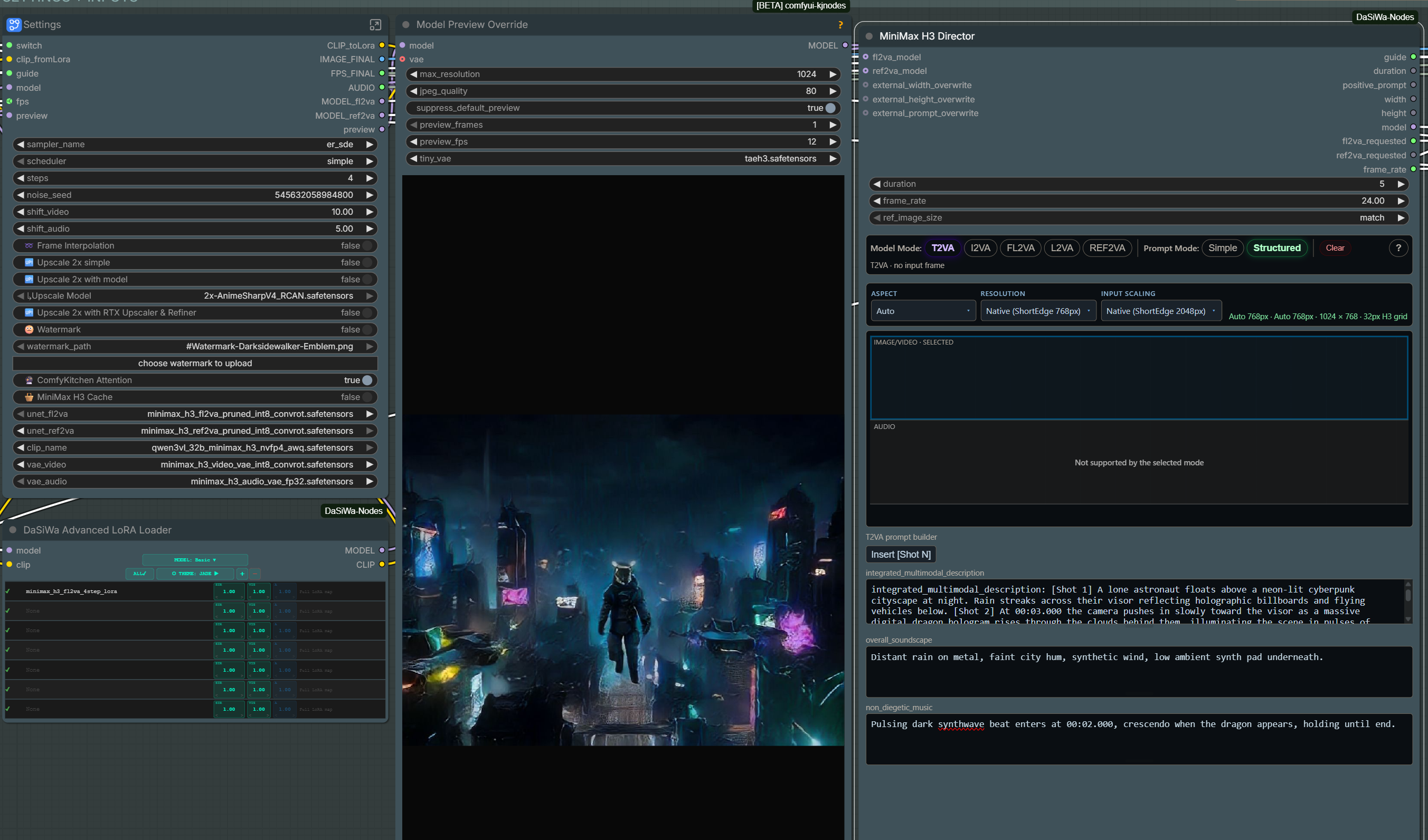
Task: Click the left arrow on the steps widget
Action: pyautogui.click(x=21, y=178)
